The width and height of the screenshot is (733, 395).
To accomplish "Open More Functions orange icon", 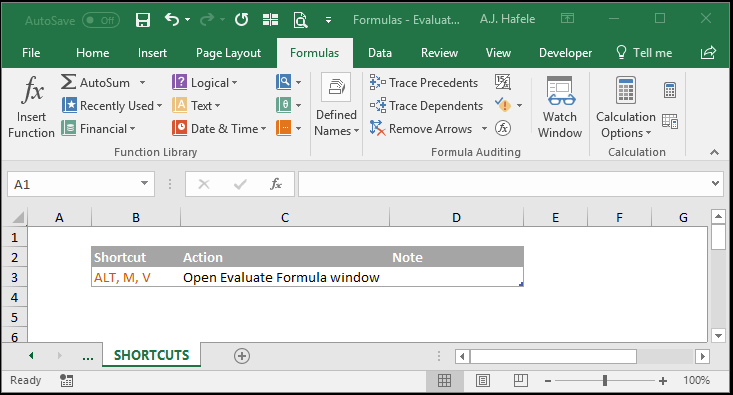I will pyautogui.click(x=284, y=128).
